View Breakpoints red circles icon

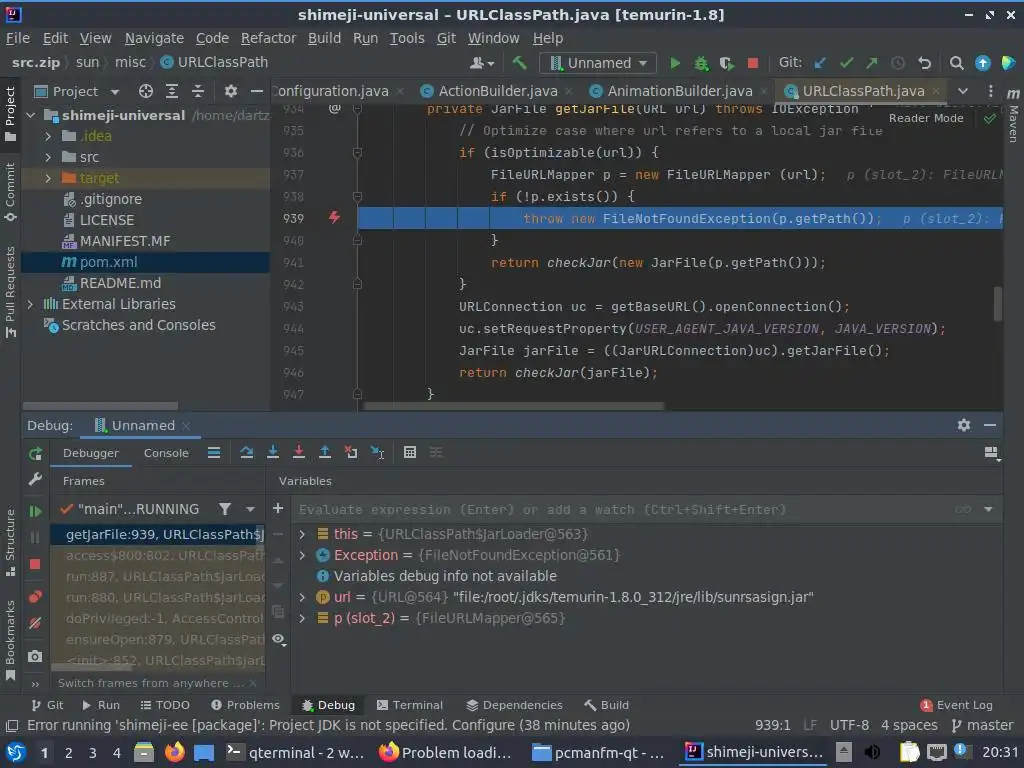[x=35, y=596]
